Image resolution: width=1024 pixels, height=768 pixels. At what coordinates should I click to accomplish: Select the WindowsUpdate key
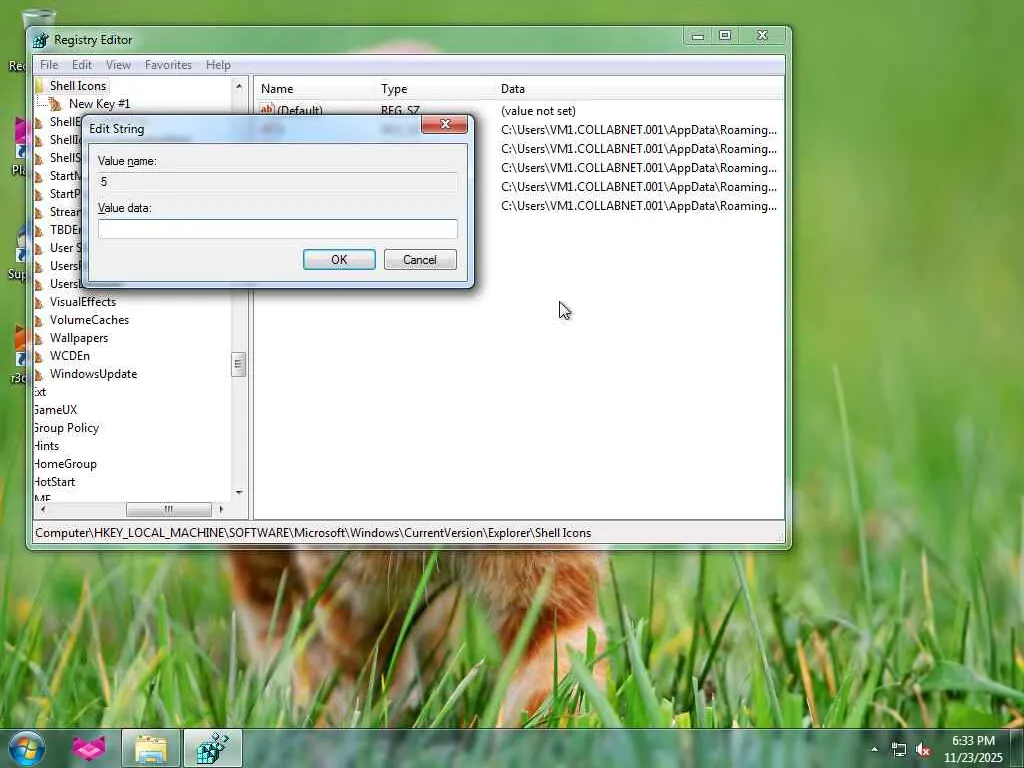tap(93, 374)
